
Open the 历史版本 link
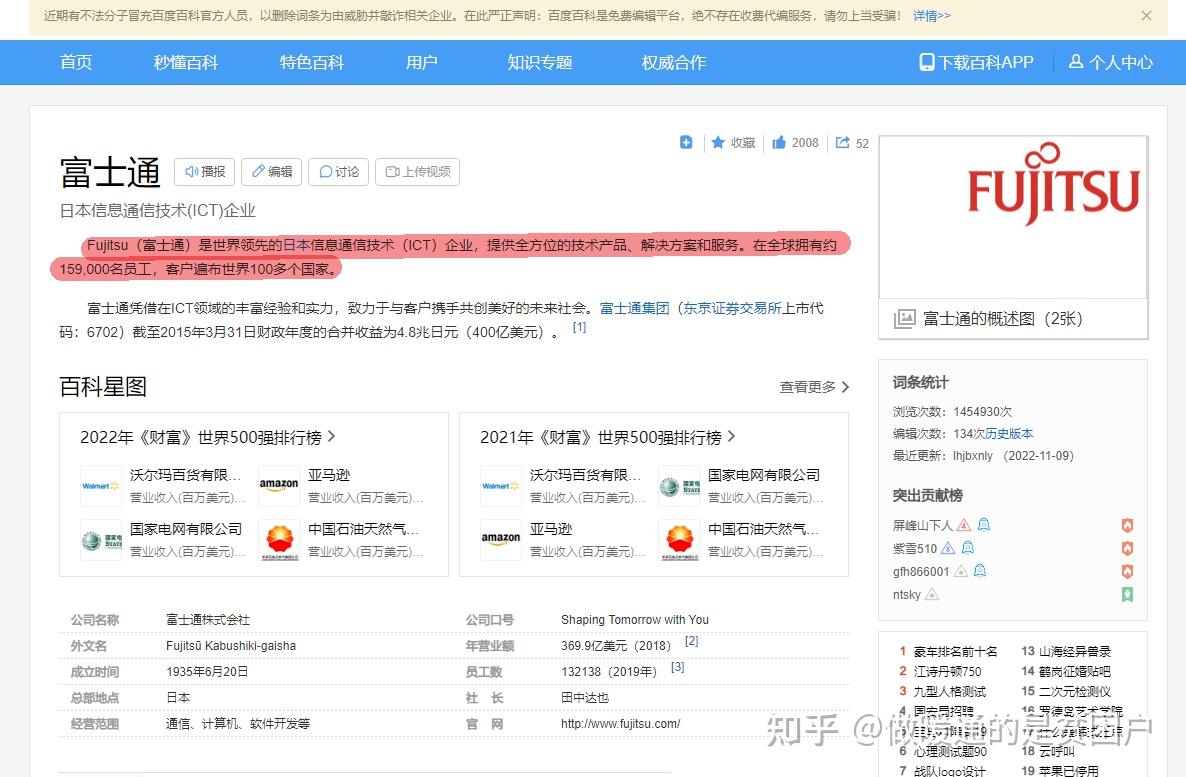[1009, 434]
